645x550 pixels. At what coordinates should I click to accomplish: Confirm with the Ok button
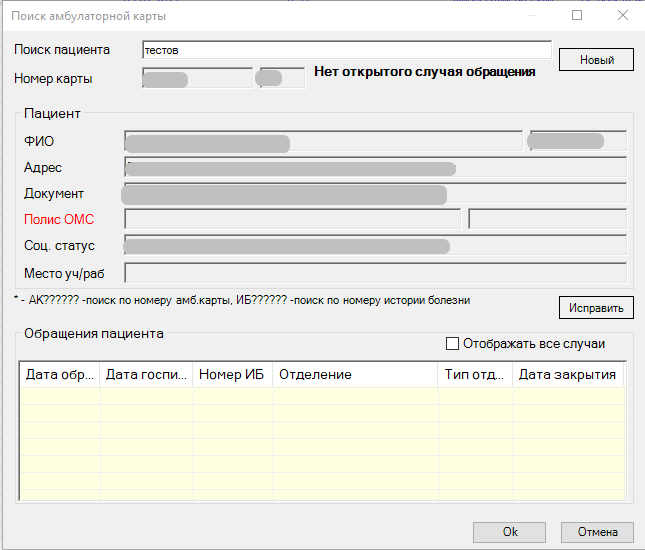[510, 532]
